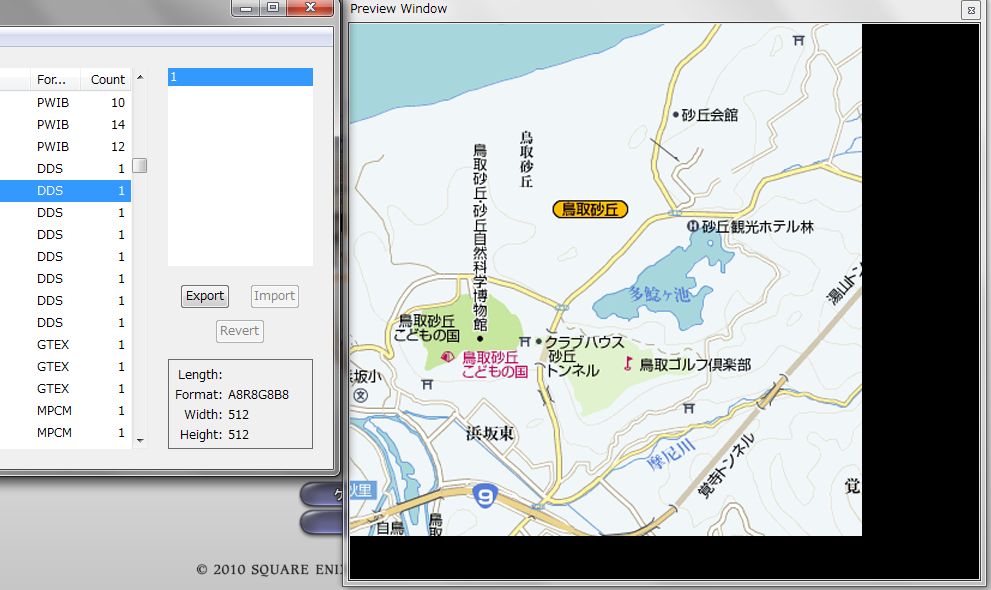
Task: Click the school symbol under 浜坂小 label
Action: [x=360, y=395]
